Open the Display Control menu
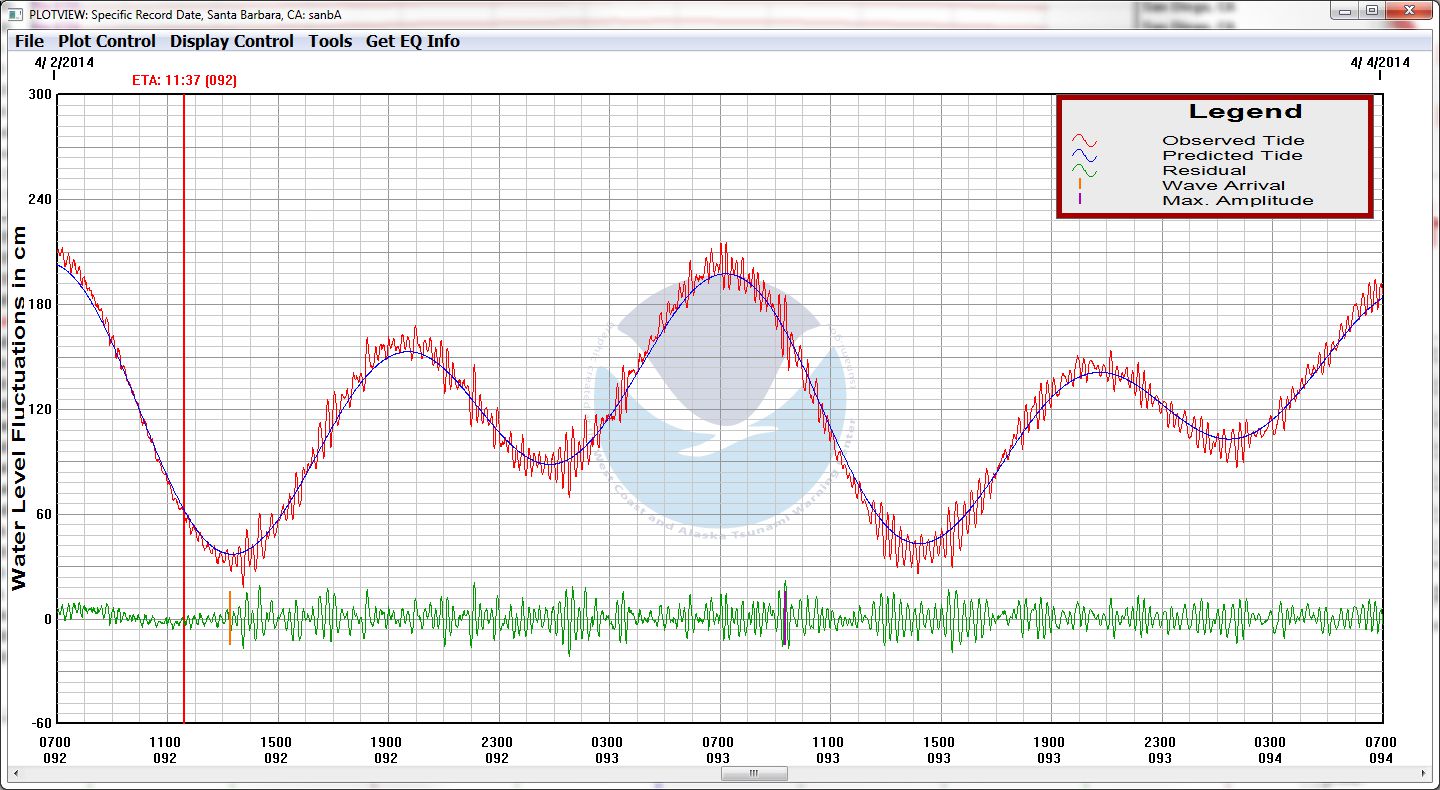This screenshot has width=1440, height=790. coord(232,41)
